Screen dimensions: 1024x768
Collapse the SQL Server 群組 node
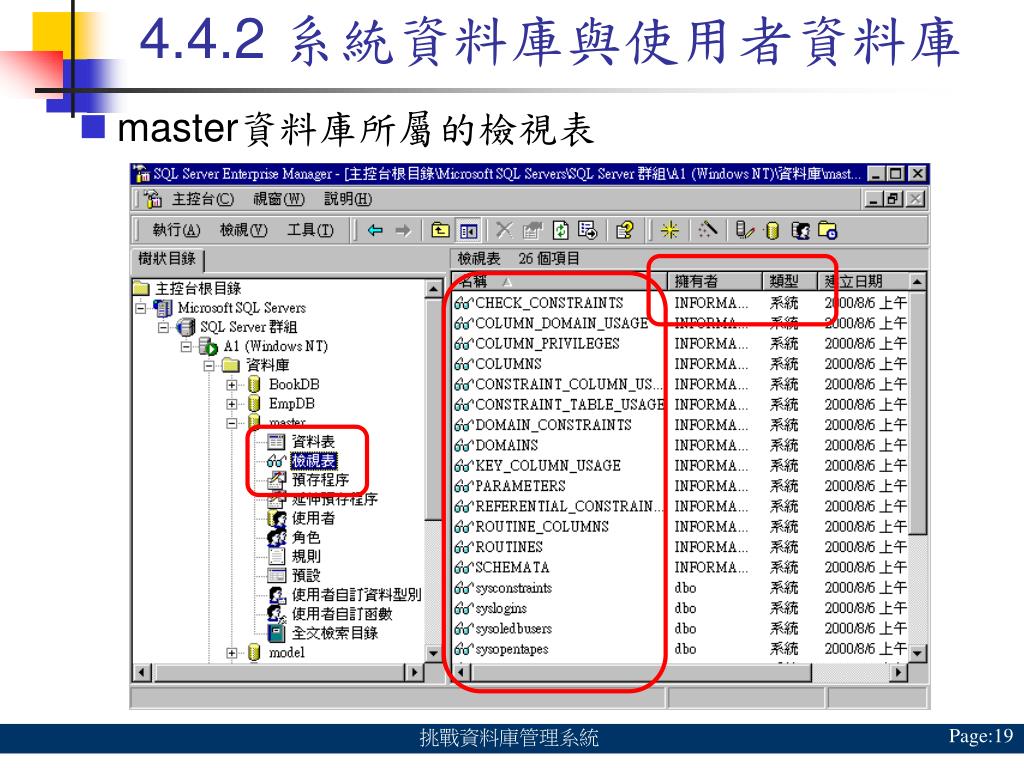163,327
